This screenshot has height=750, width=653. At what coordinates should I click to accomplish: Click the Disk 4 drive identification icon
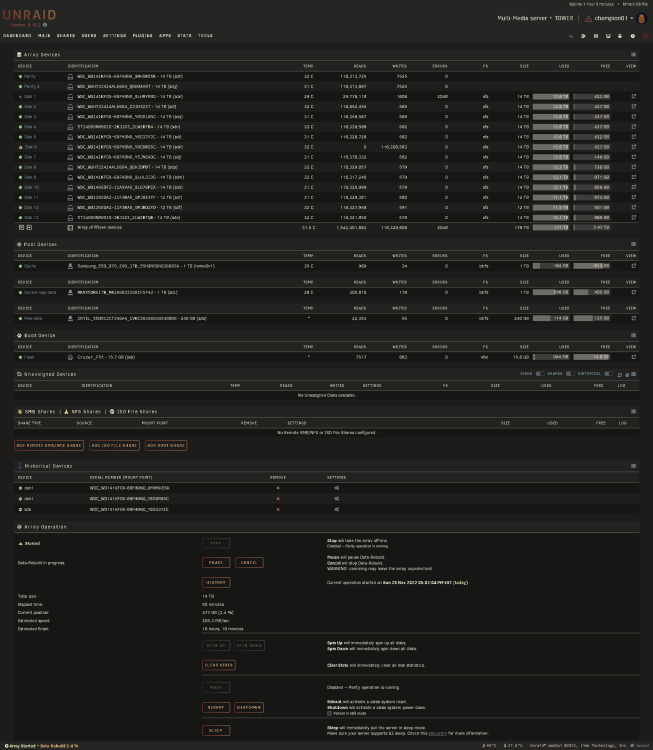tap(70, 127)
